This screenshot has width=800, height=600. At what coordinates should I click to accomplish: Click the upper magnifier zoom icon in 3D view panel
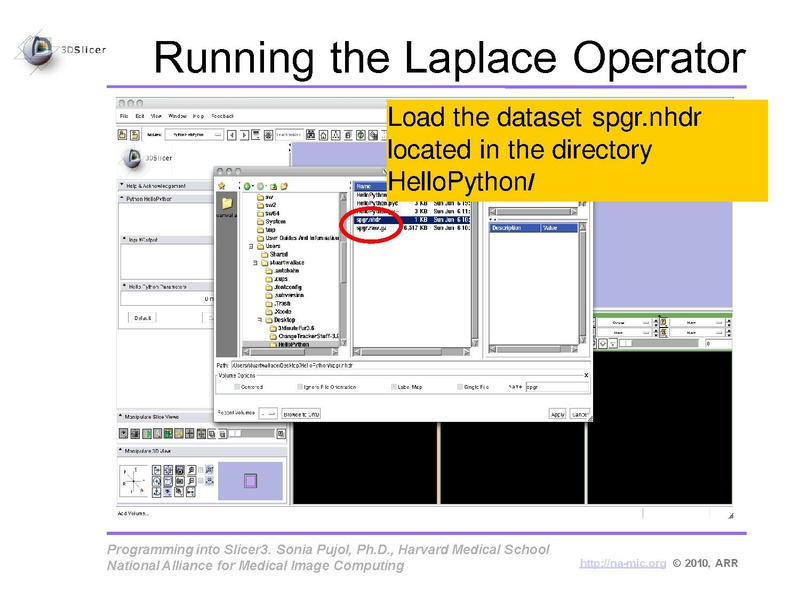click(191, 470)
